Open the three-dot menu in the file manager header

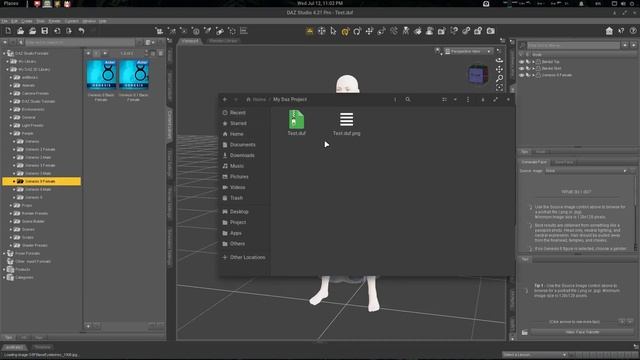[468, 99]
